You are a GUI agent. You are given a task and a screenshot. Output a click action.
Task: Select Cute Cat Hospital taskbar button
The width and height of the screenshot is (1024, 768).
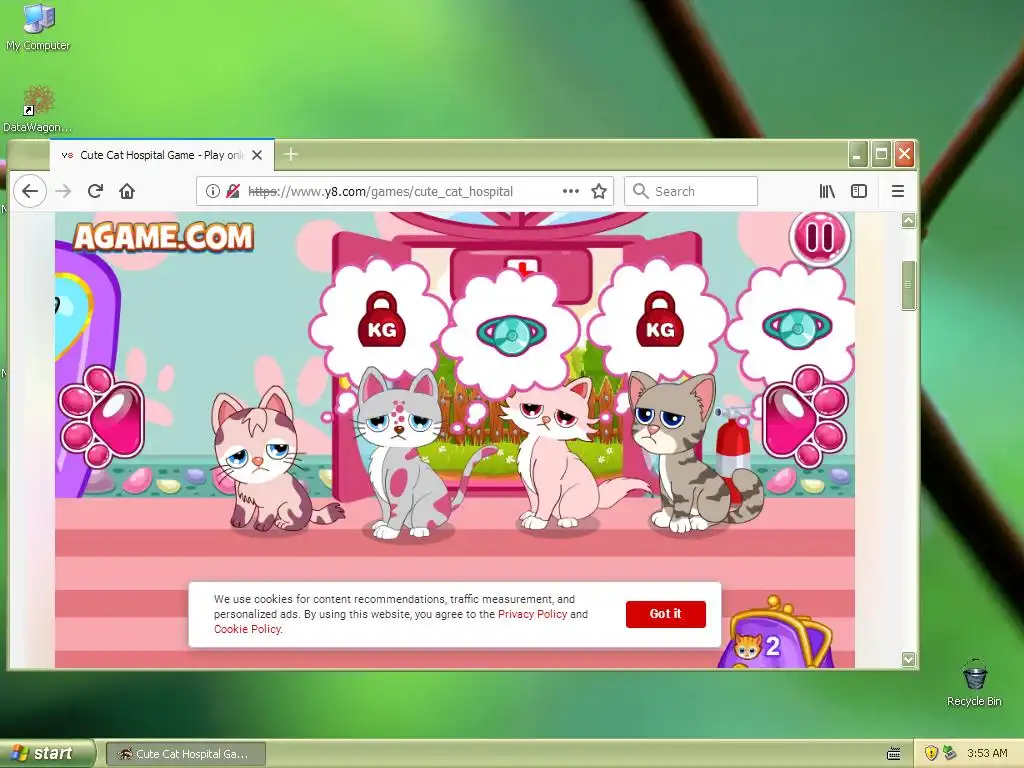[185, 754]
